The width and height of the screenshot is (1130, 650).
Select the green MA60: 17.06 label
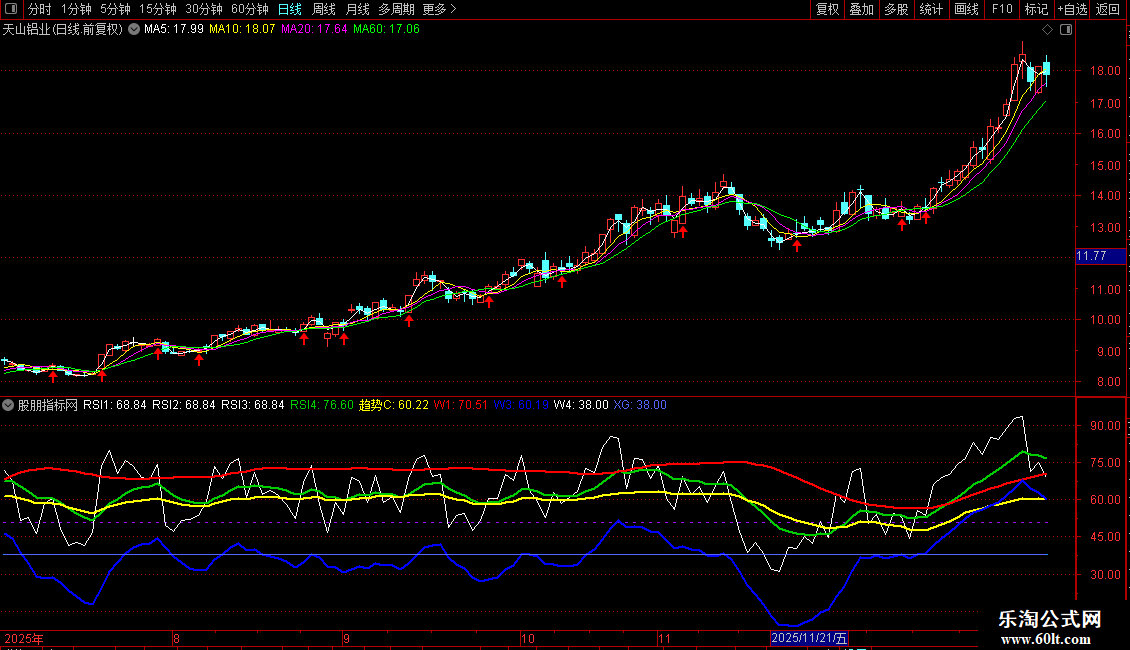click(x=386, y=30)
